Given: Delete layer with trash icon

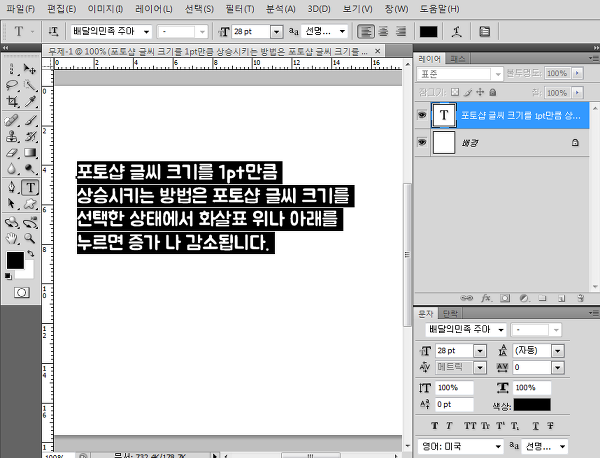Looking at the screenshot, I should coord(580,298).
